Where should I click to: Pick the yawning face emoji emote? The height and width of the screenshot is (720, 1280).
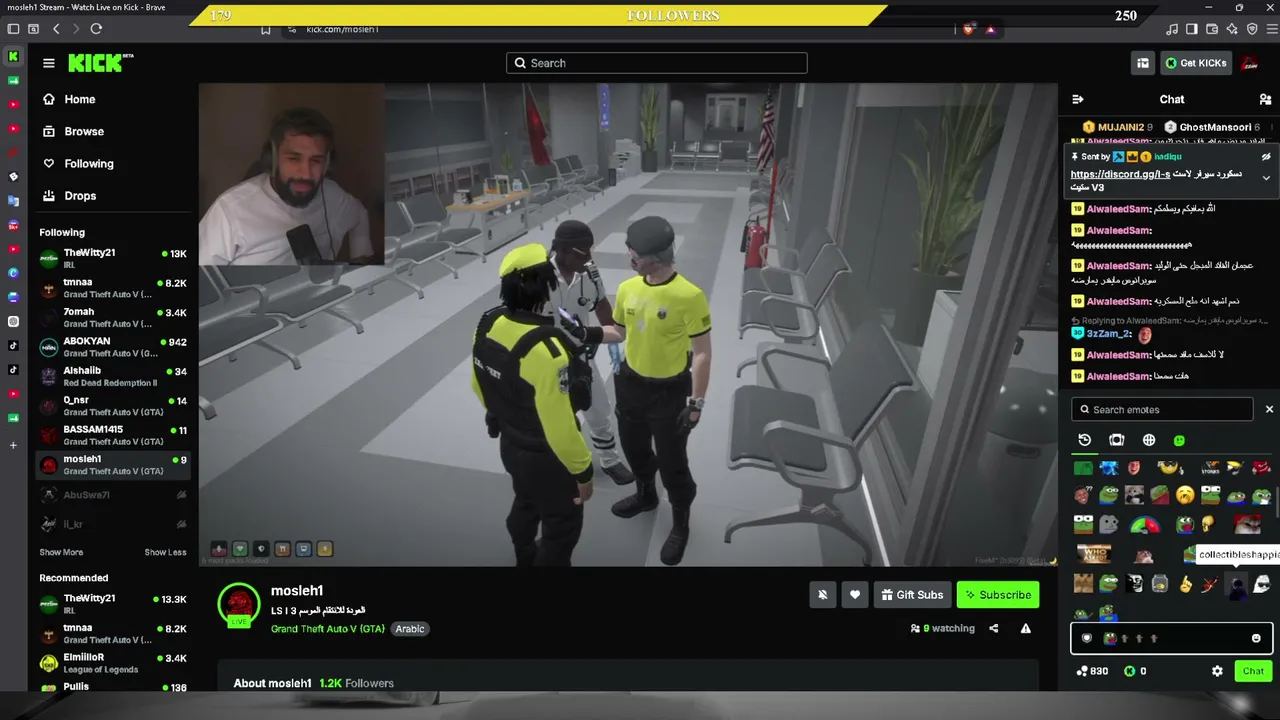pos(1185,495)
